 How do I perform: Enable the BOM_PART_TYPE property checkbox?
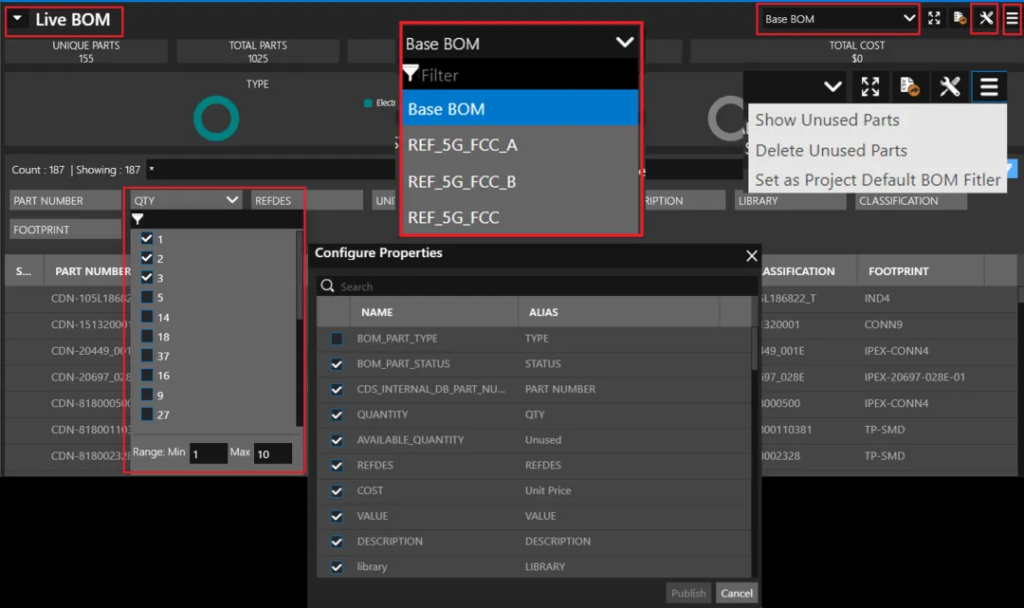point(337,339)
